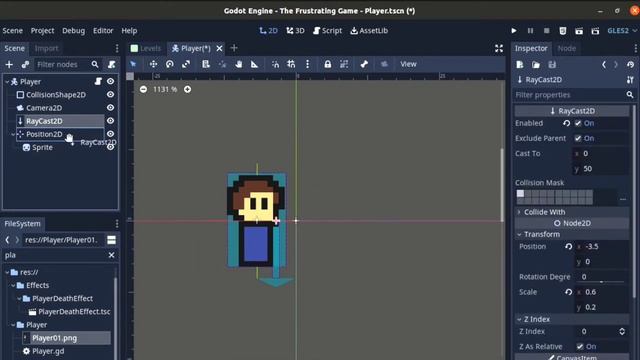Switch to the Import tab
The width and height of the screenshot is (640, 360).
[x=47, y=48]
